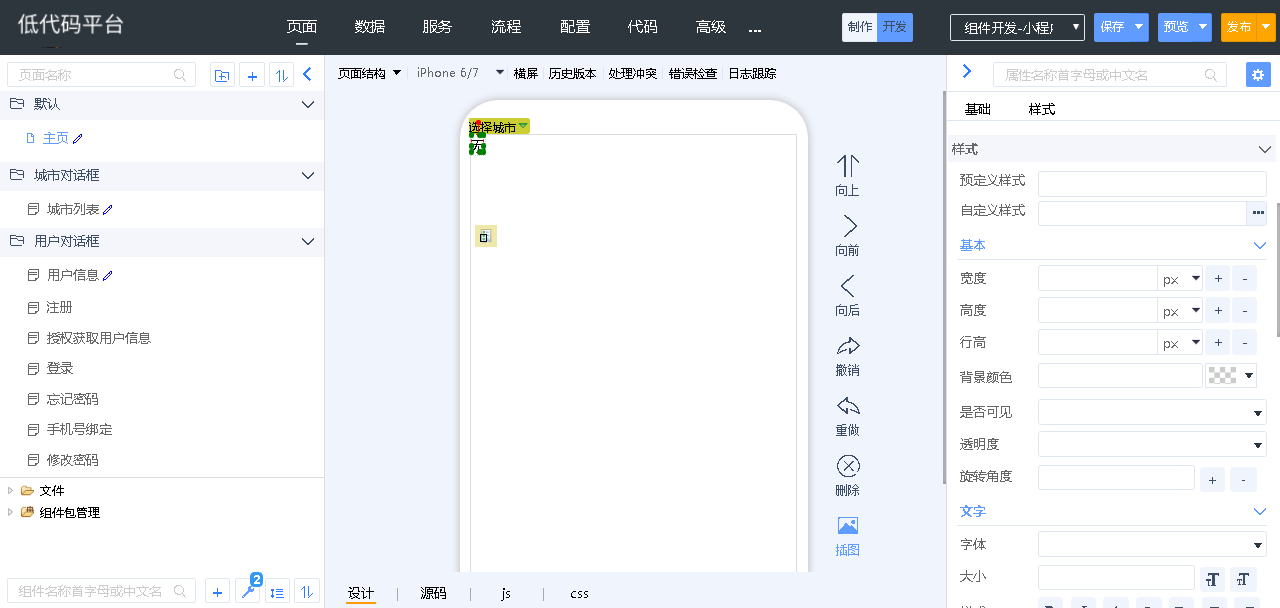Open the 是否可见 visibility dropdown

[1152, 412]
